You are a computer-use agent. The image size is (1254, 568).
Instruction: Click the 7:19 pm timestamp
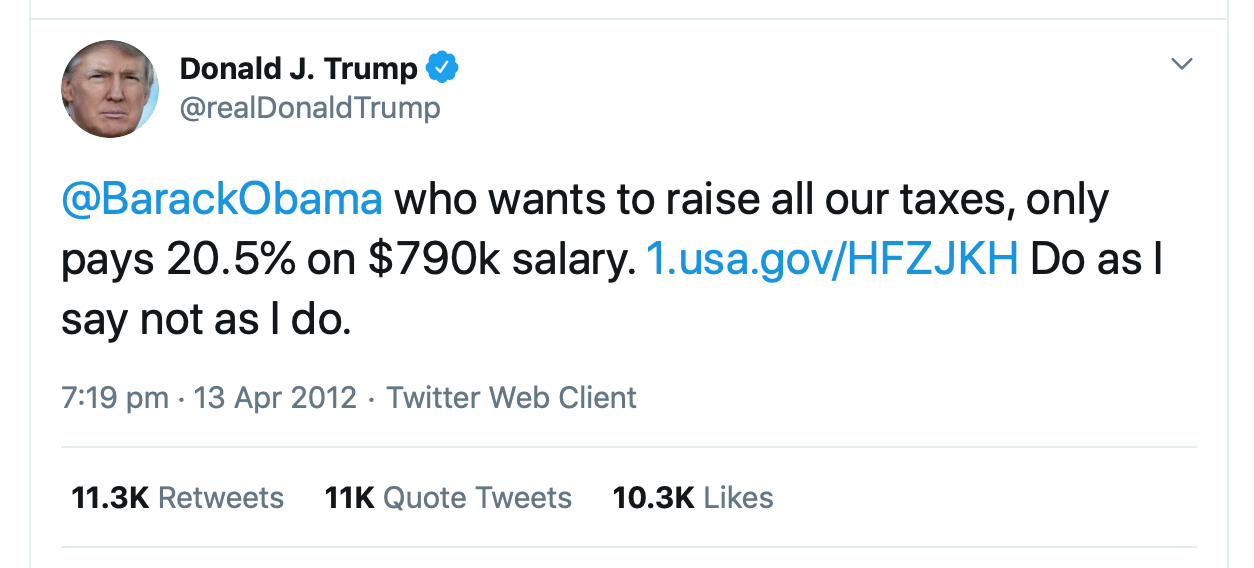tap(115, 397)
